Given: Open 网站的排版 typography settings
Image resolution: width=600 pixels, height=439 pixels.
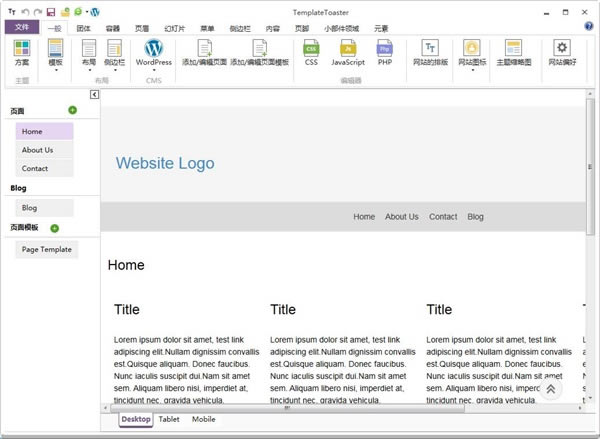Looking at the screenshot, I should coord(430,52).
